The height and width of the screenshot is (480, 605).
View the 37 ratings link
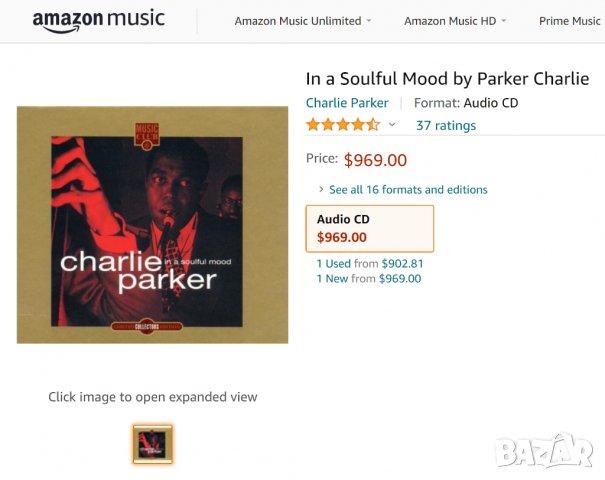click(x=446, y=125)
